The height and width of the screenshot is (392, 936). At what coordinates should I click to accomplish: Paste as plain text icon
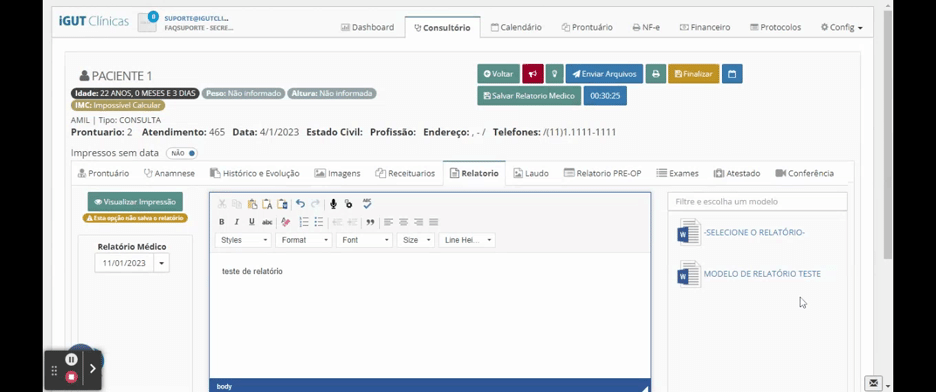coord(267,204)
